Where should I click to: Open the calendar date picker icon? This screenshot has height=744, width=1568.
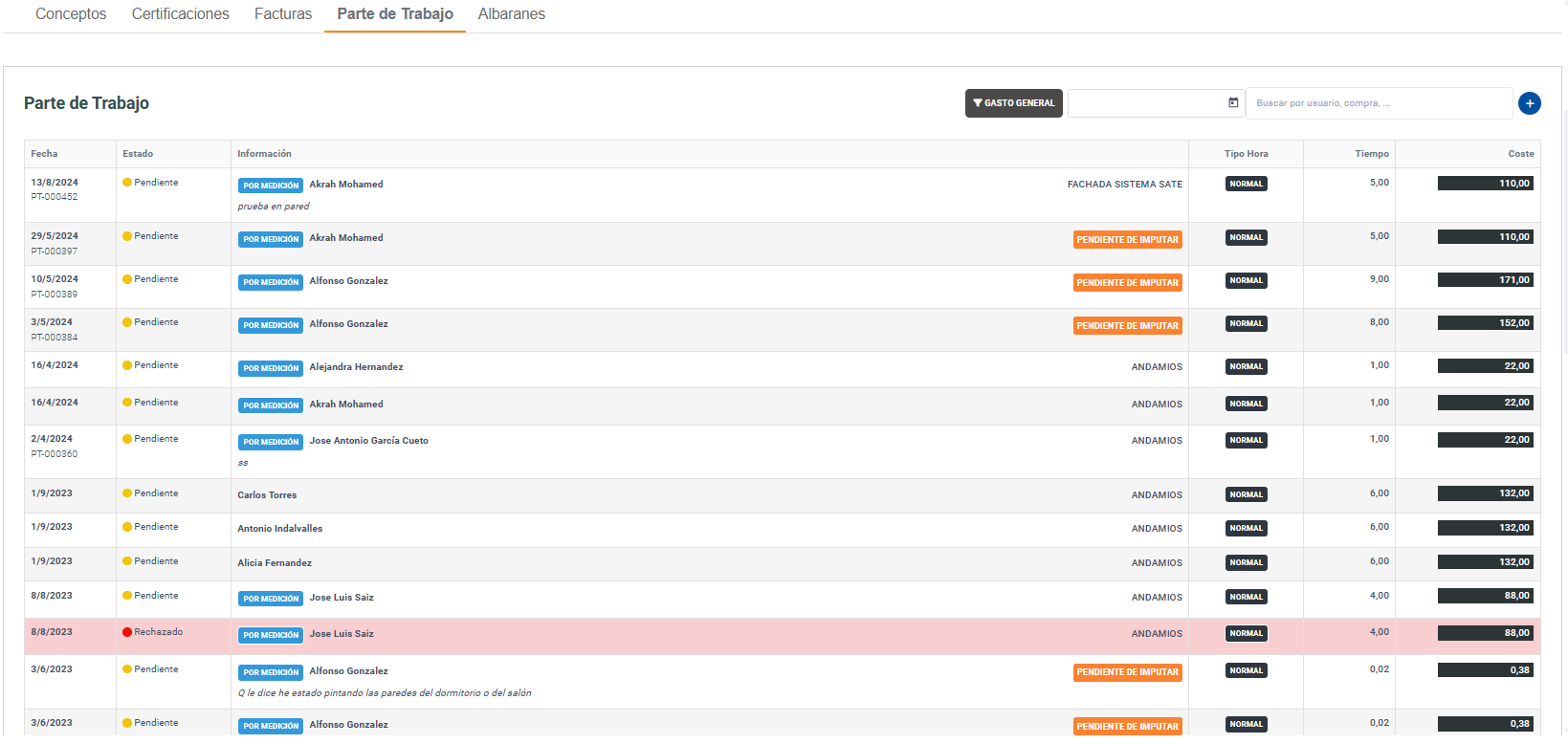[1233, 103]
